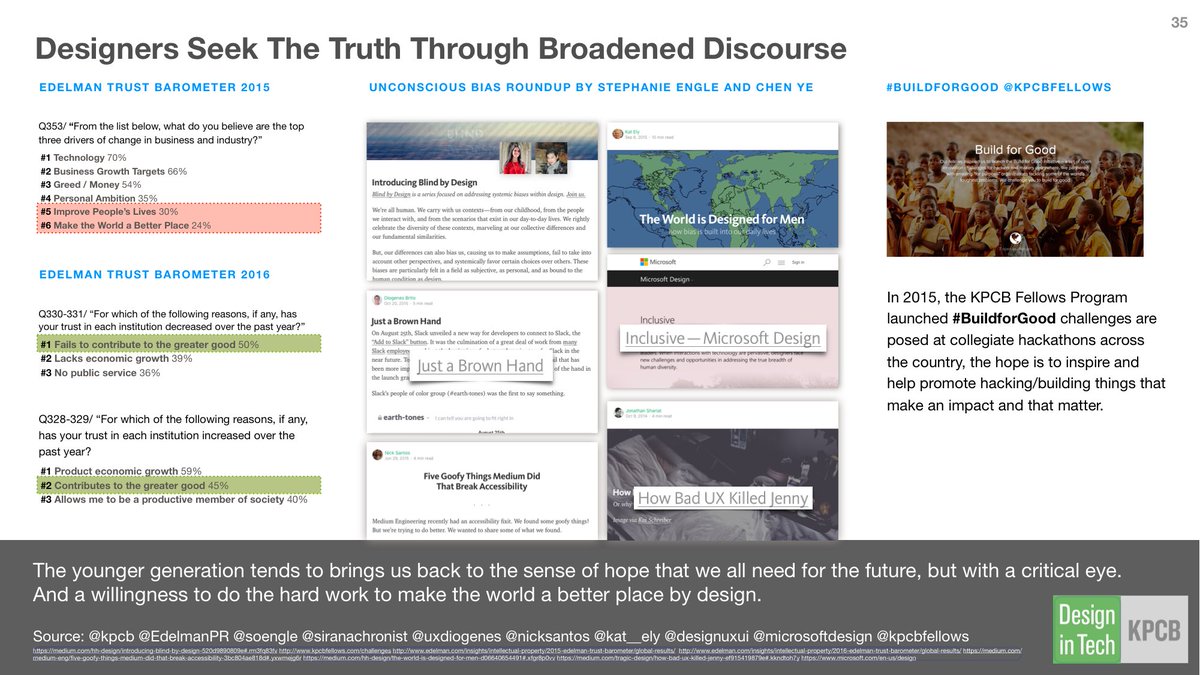
Task: Select 'Make the World a Better Place 24%'
Action: click(179, 226)
